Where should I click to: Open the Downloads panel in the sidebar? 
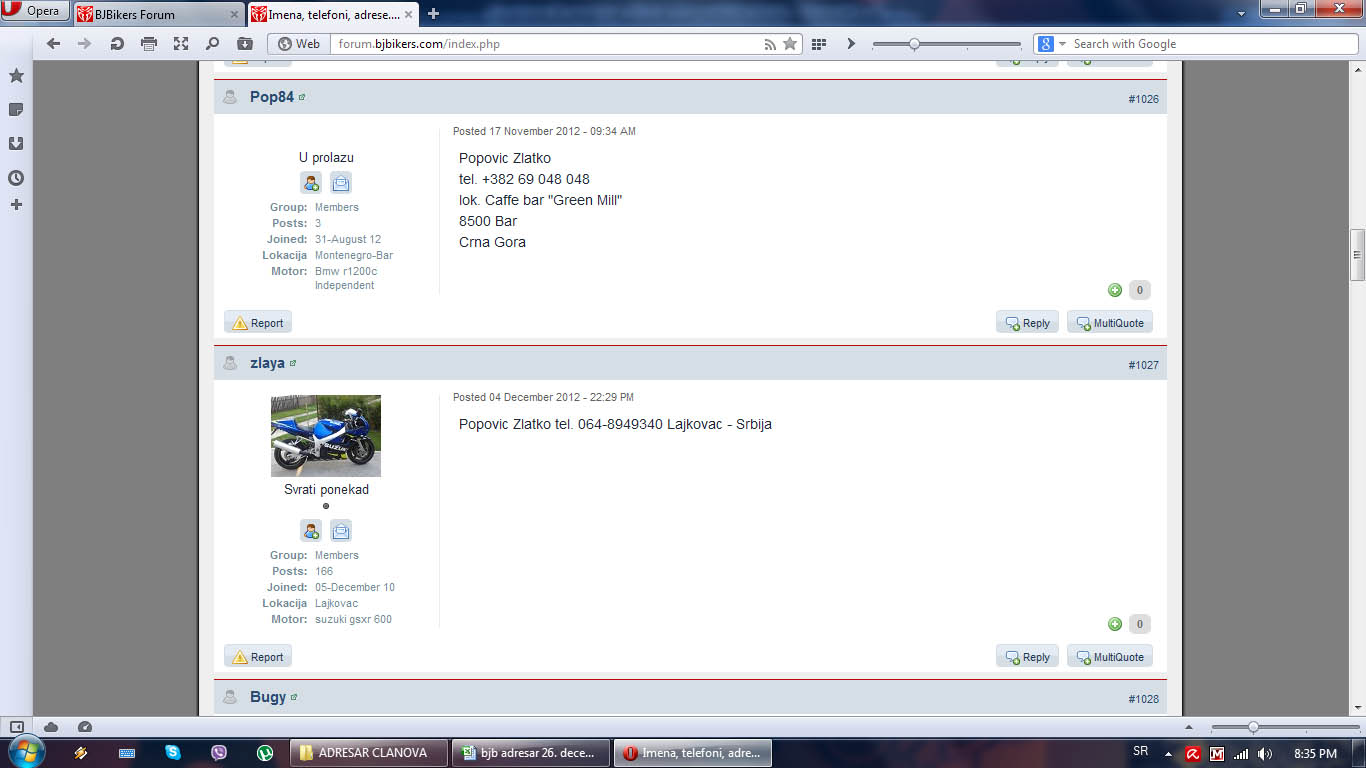[16, 143]
